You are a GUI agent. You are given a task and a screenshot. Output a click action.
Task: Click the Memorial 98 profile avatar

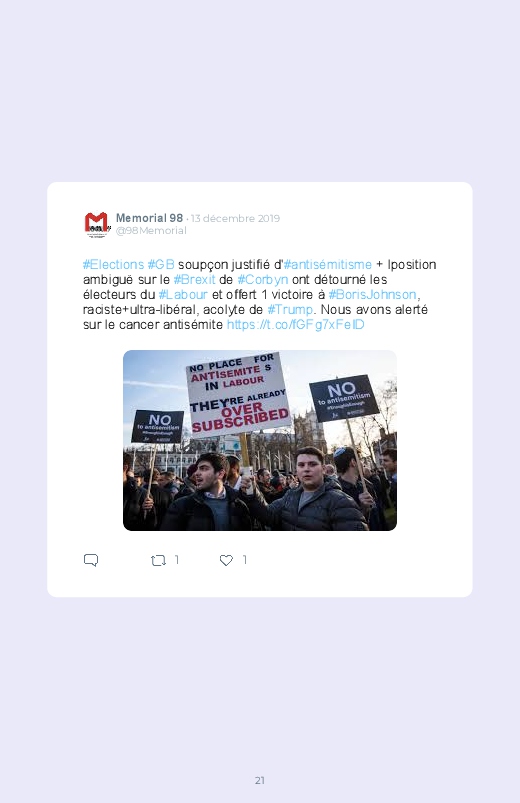tap(97, 224)
